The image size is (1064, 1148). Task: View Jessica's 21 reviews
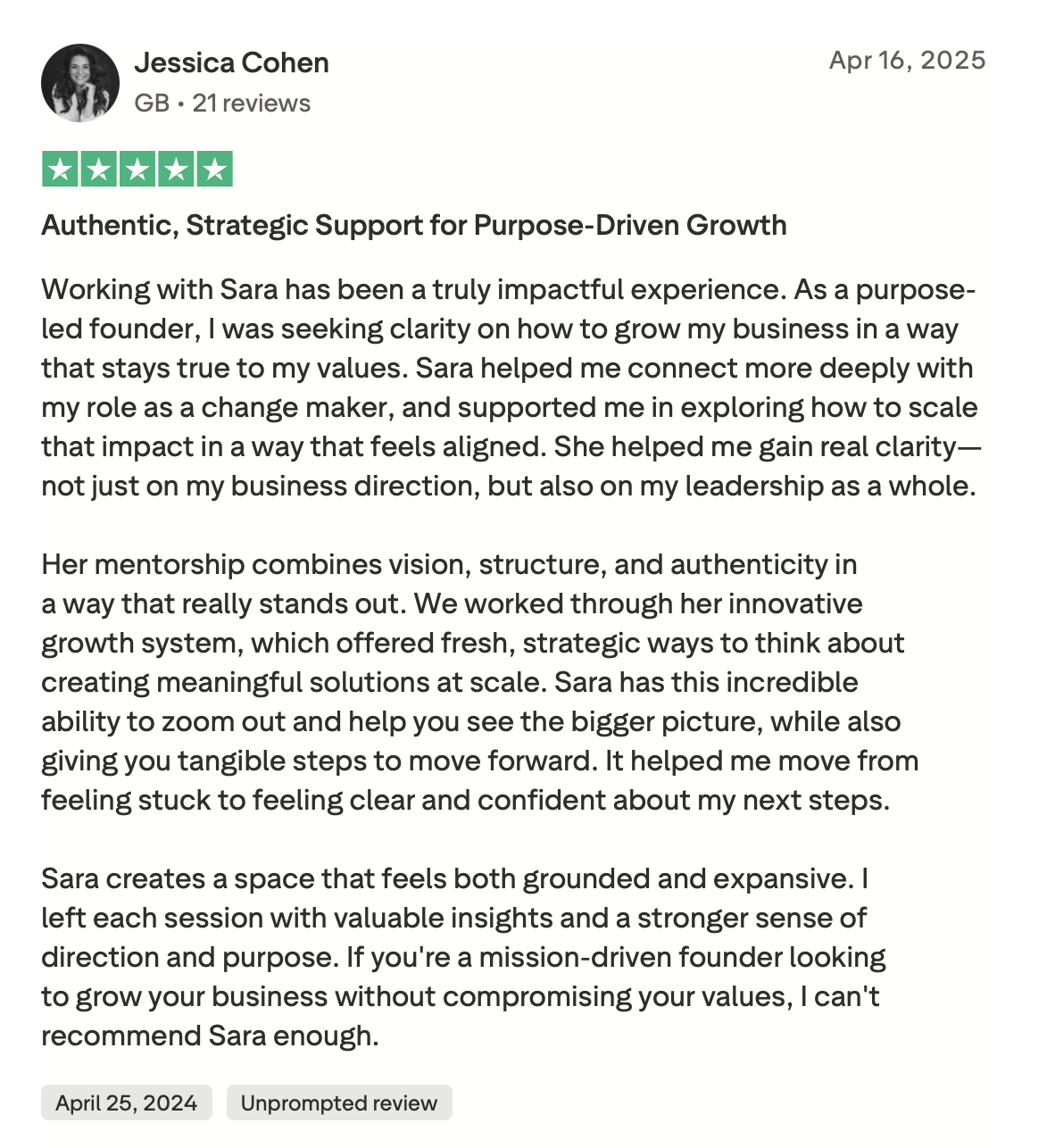[x=251, y=103]
